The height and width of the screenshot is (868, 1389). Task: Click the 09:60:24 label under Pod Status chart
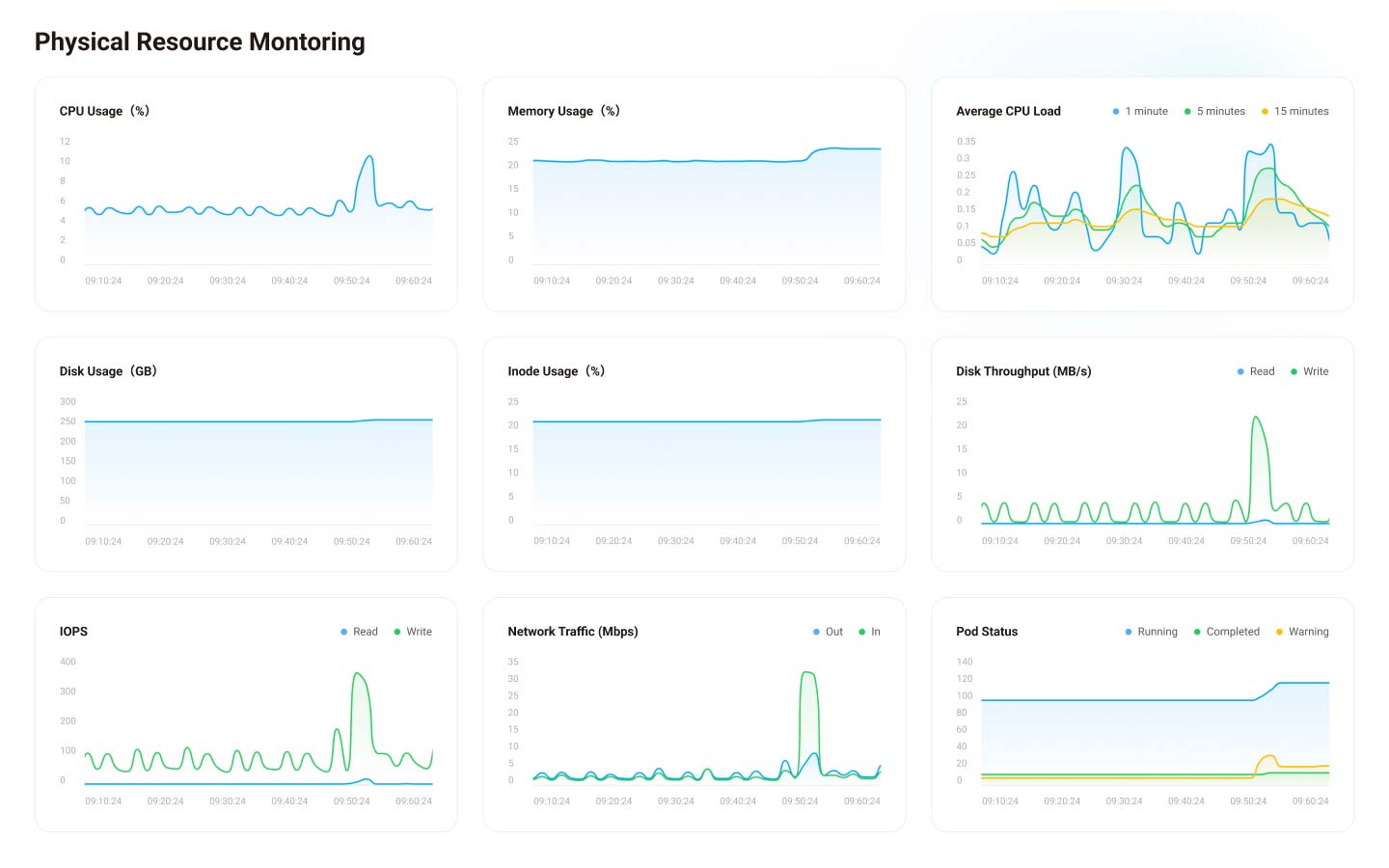click(1311, 801)
